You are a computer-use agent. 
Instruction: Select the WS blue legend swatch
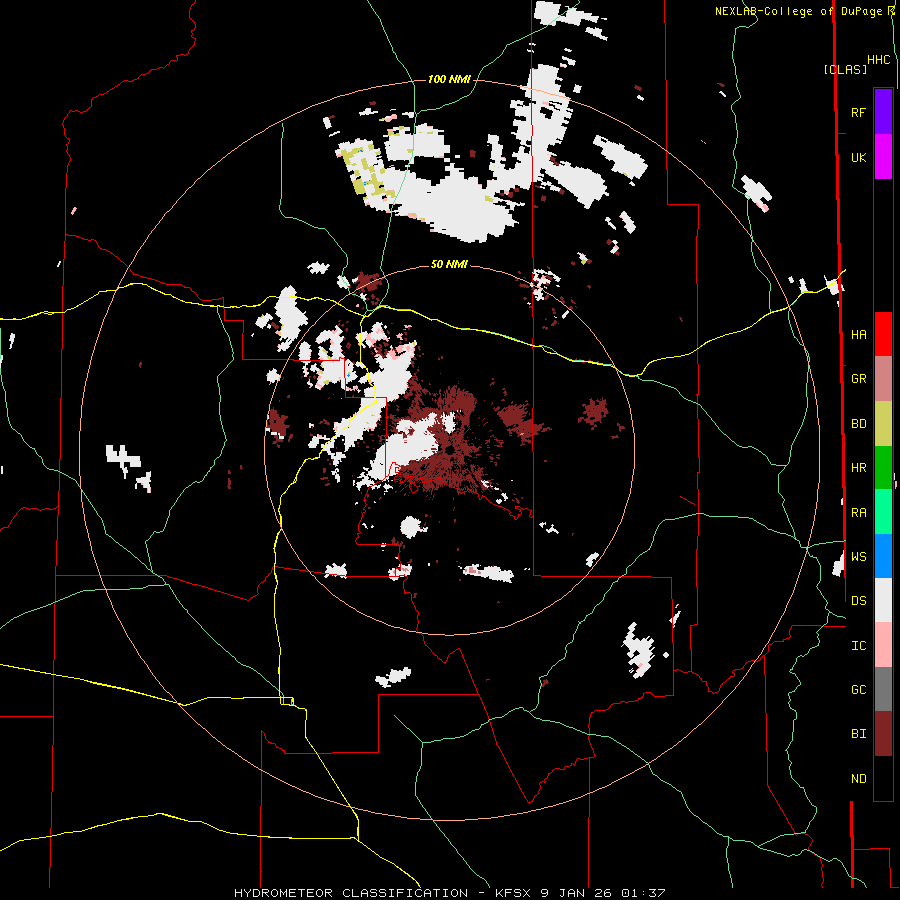(883, 556)
